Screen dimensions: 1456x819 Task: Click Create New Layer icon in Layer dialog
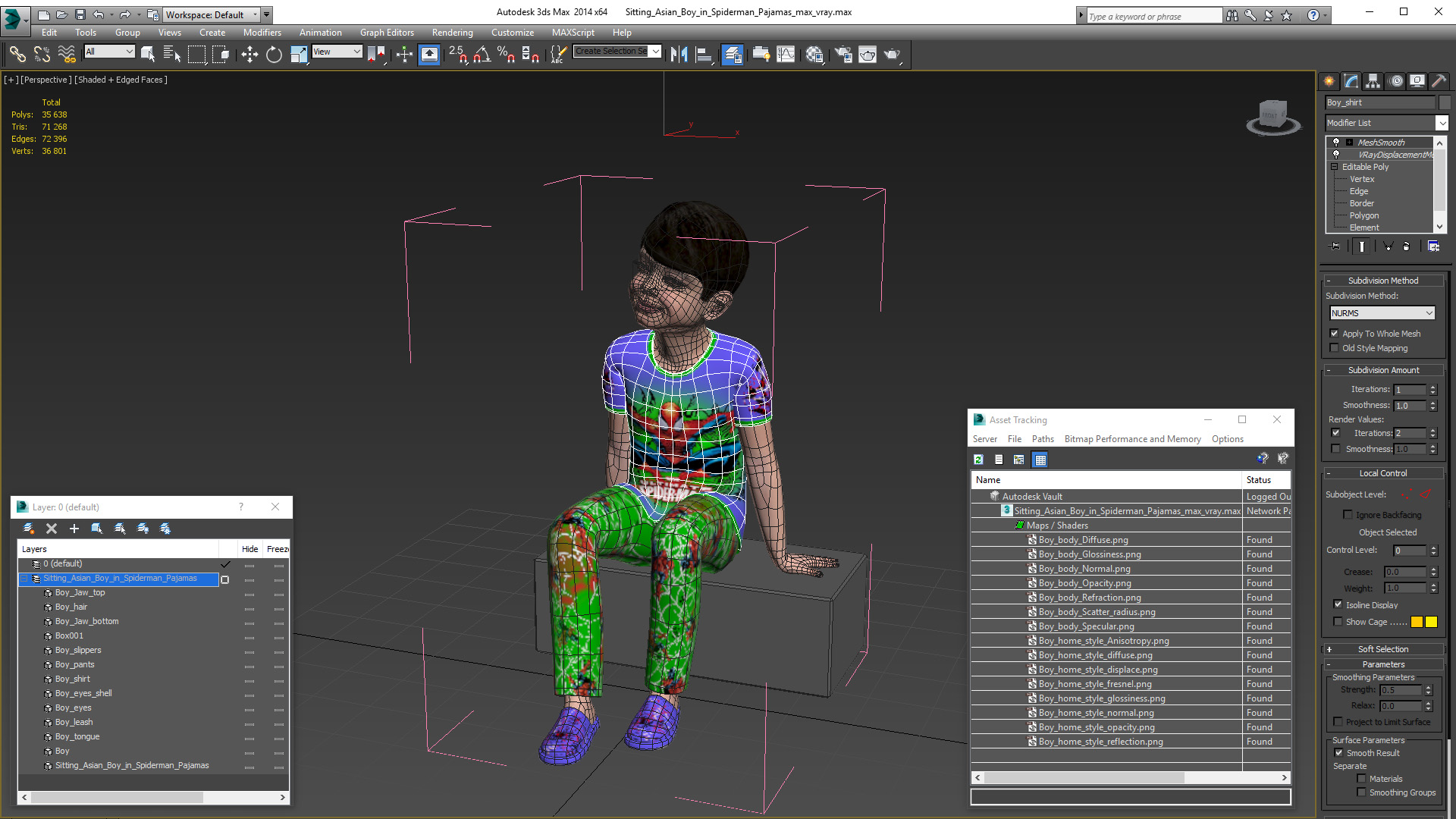[x=29, y=529]
